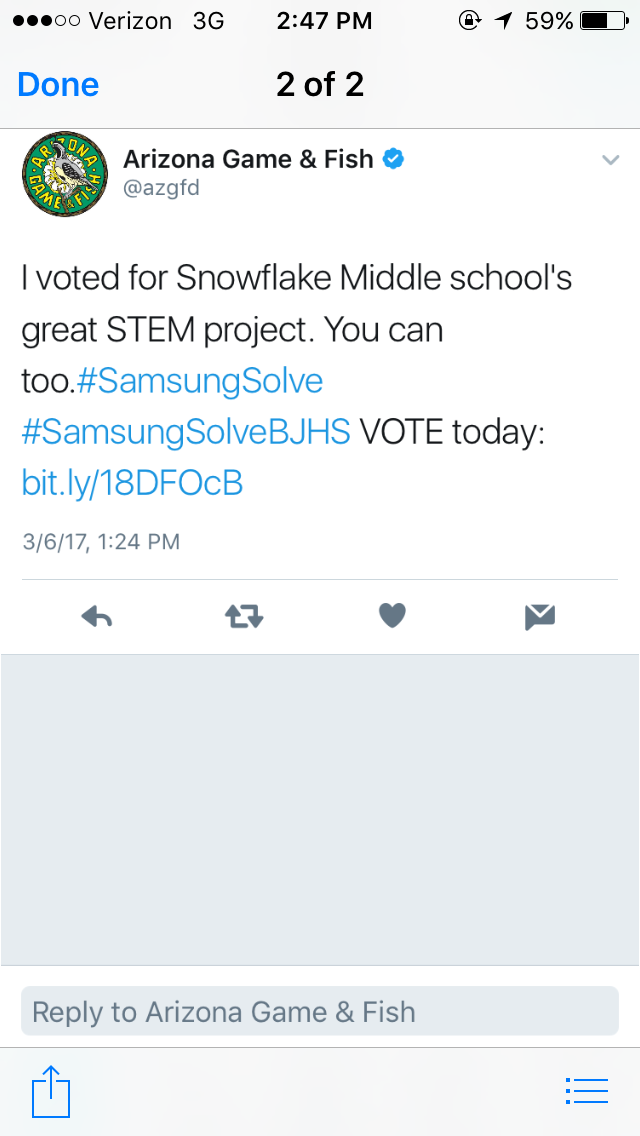Screen dimensions: 640x1136
Task: Tap the Reply to Arizona Game & Fish field
Action: 320,1011
